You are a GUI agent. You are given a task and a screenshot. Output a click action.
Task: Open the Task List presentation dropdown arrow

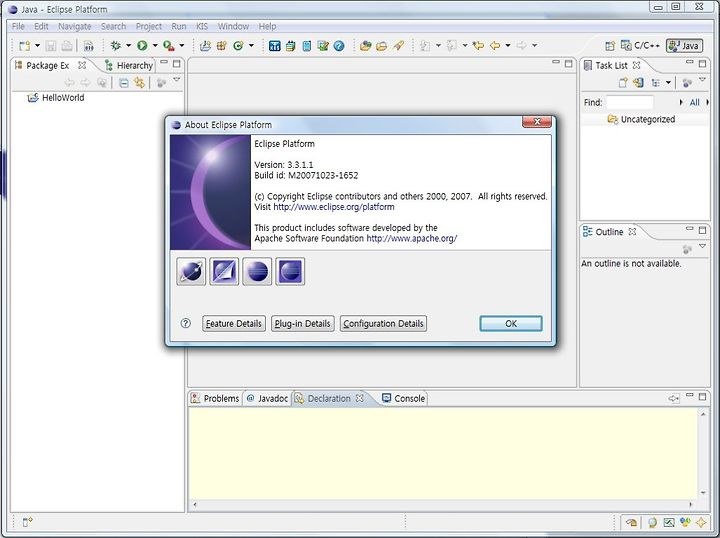point(668,83)
